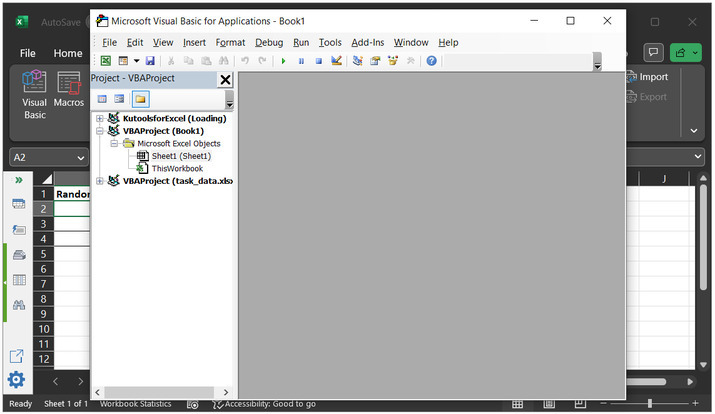Open the Debug menu

[269, 42]
